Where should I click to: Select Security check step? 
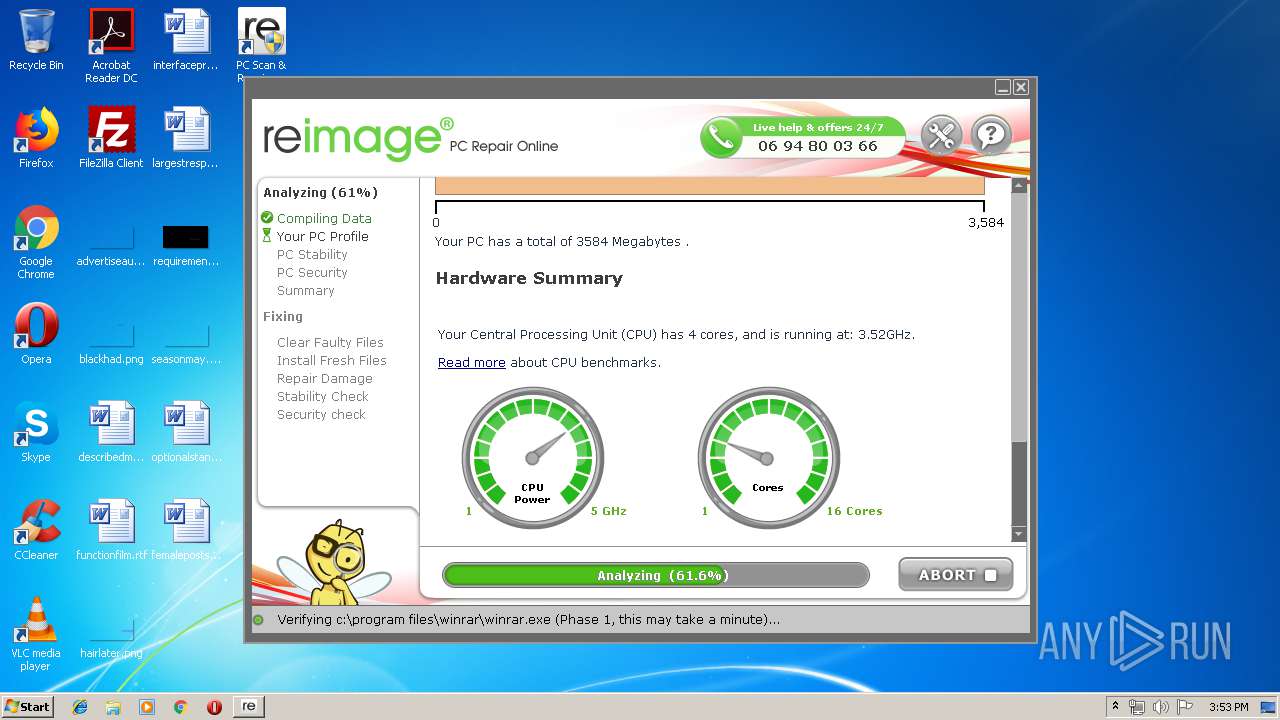(x=321, y=414)
